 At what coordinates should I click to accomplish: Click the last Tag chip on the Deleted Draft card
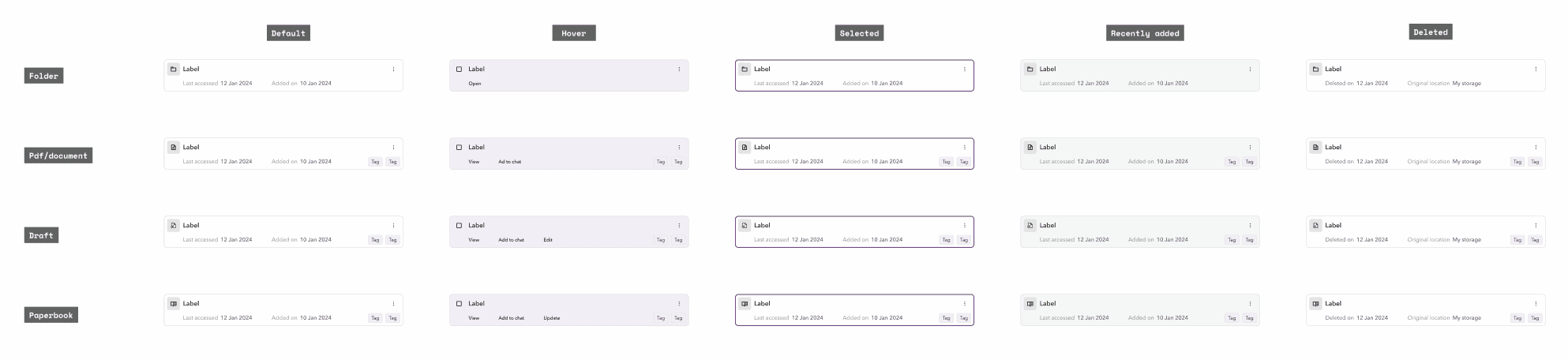(1535, 240)
